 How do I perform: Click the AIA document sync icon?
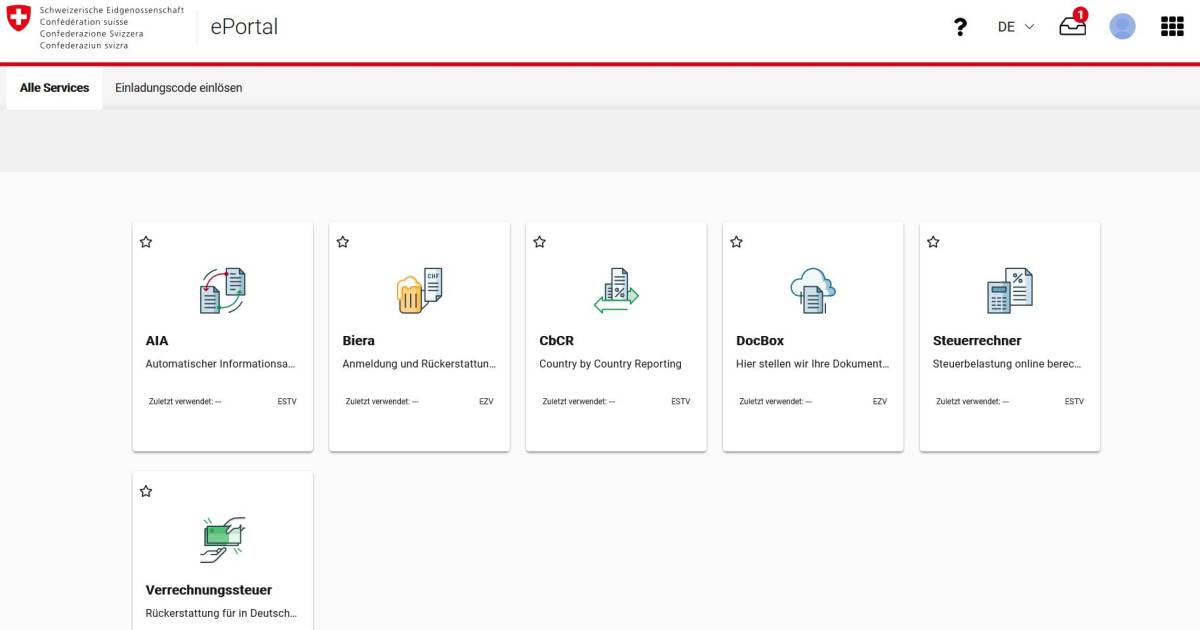pyautogui.click(x=222, y=289)
